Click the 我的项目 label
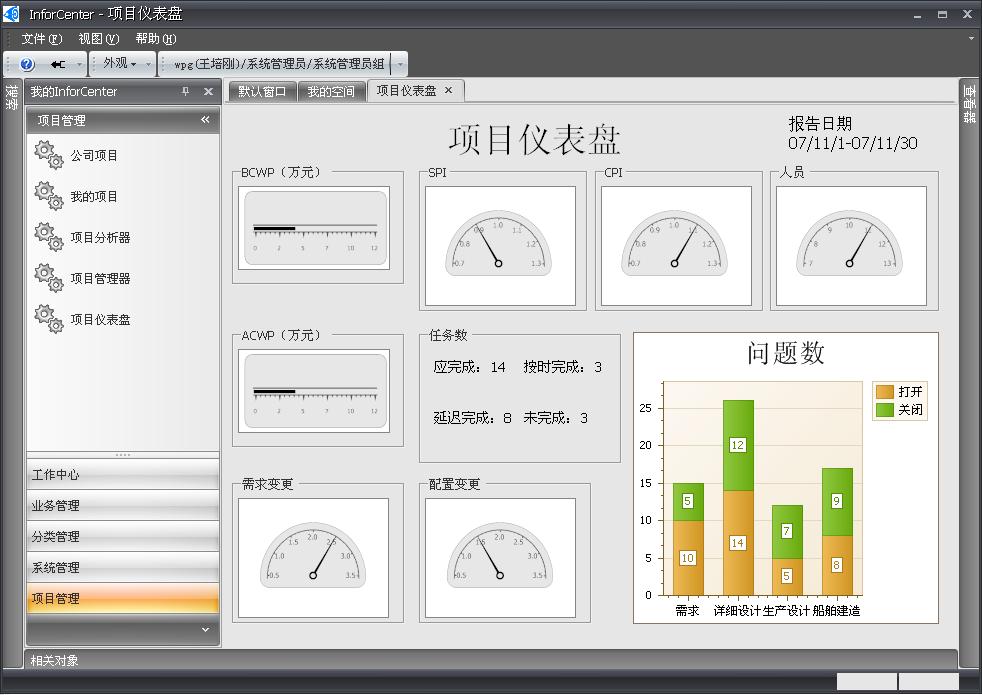 point(94,197)
